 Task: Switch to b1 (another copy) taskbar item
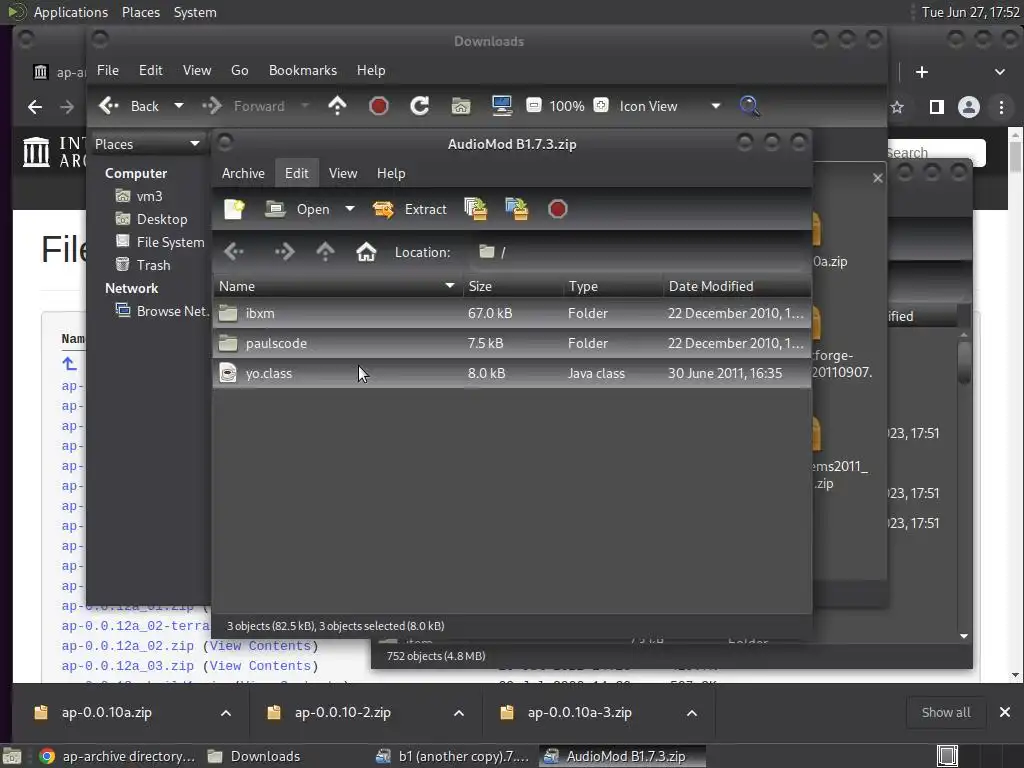pyautogui.click(x=453, y=756)
